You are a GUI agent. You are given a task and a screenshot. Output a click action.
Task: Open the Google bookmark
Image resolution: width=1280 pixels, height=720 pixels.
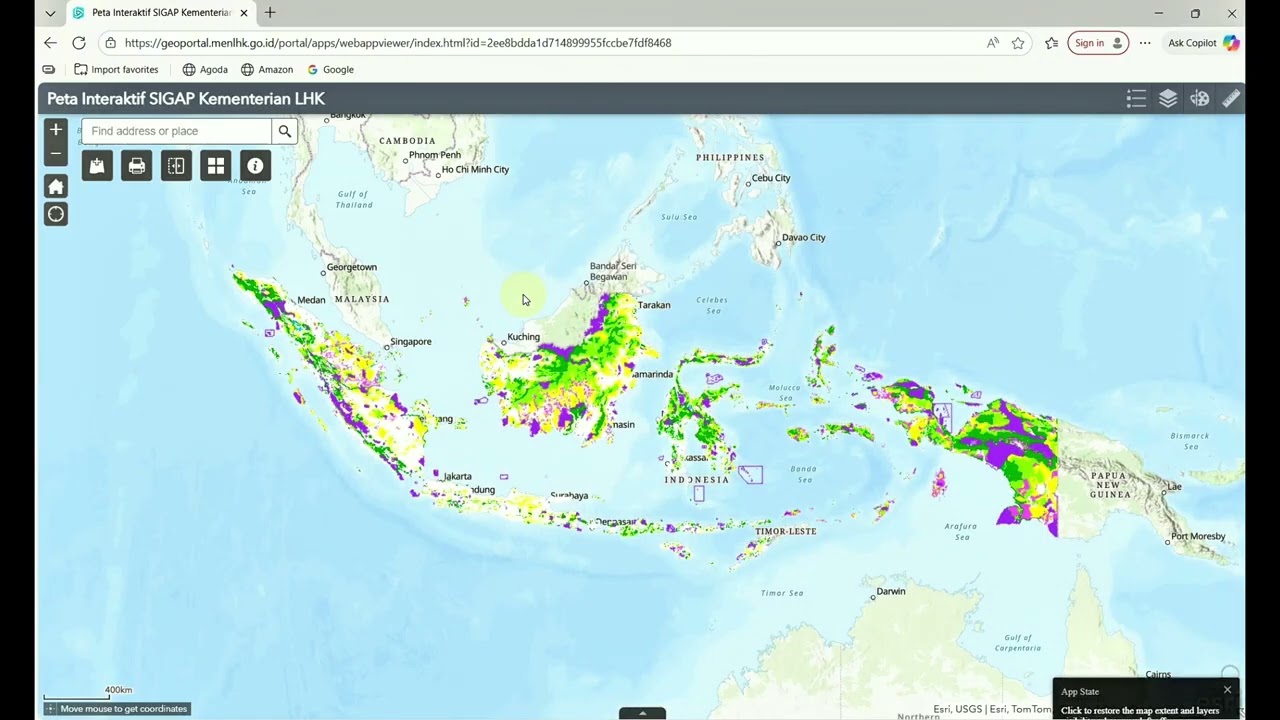point(330,70)
